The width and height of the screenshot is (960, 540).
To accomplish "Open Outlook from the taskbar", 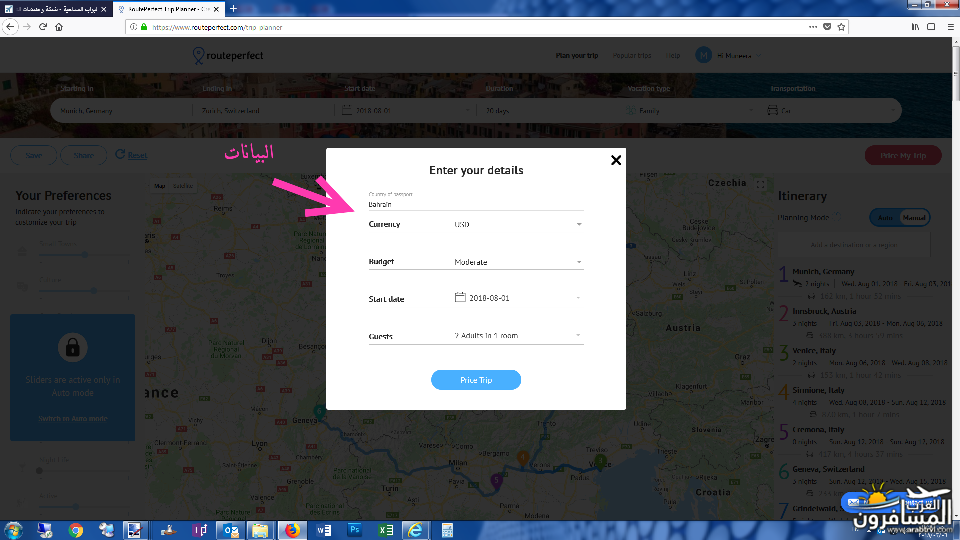I will (230, 530).
